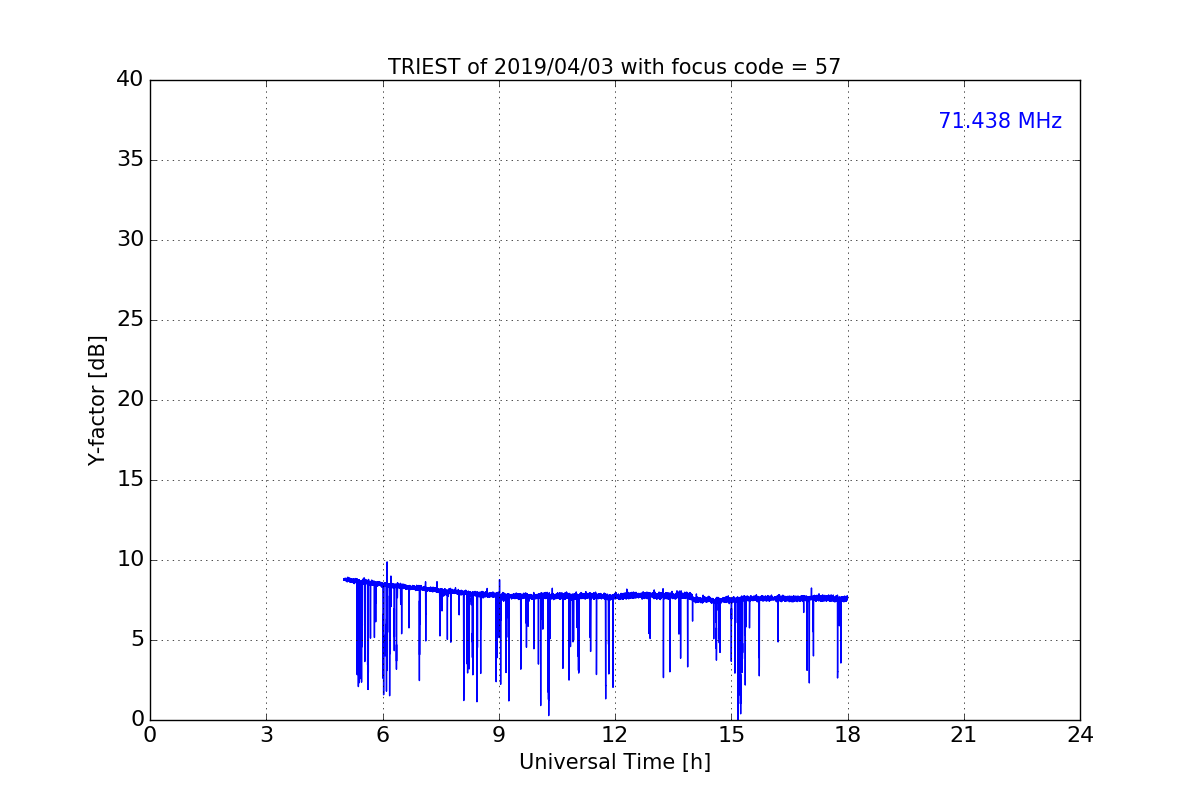Viewport: 1200px width, 800px height.
Task: Click x-axis tick value 9
Action: (x=499, y=735)
